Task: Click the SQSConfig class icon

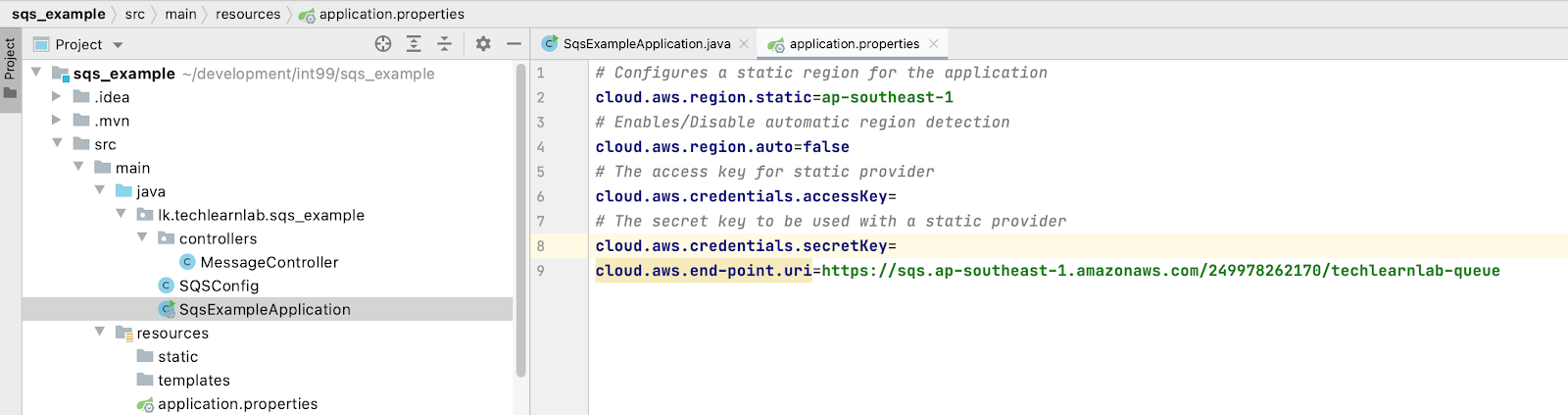Action: tap(167, 285)
